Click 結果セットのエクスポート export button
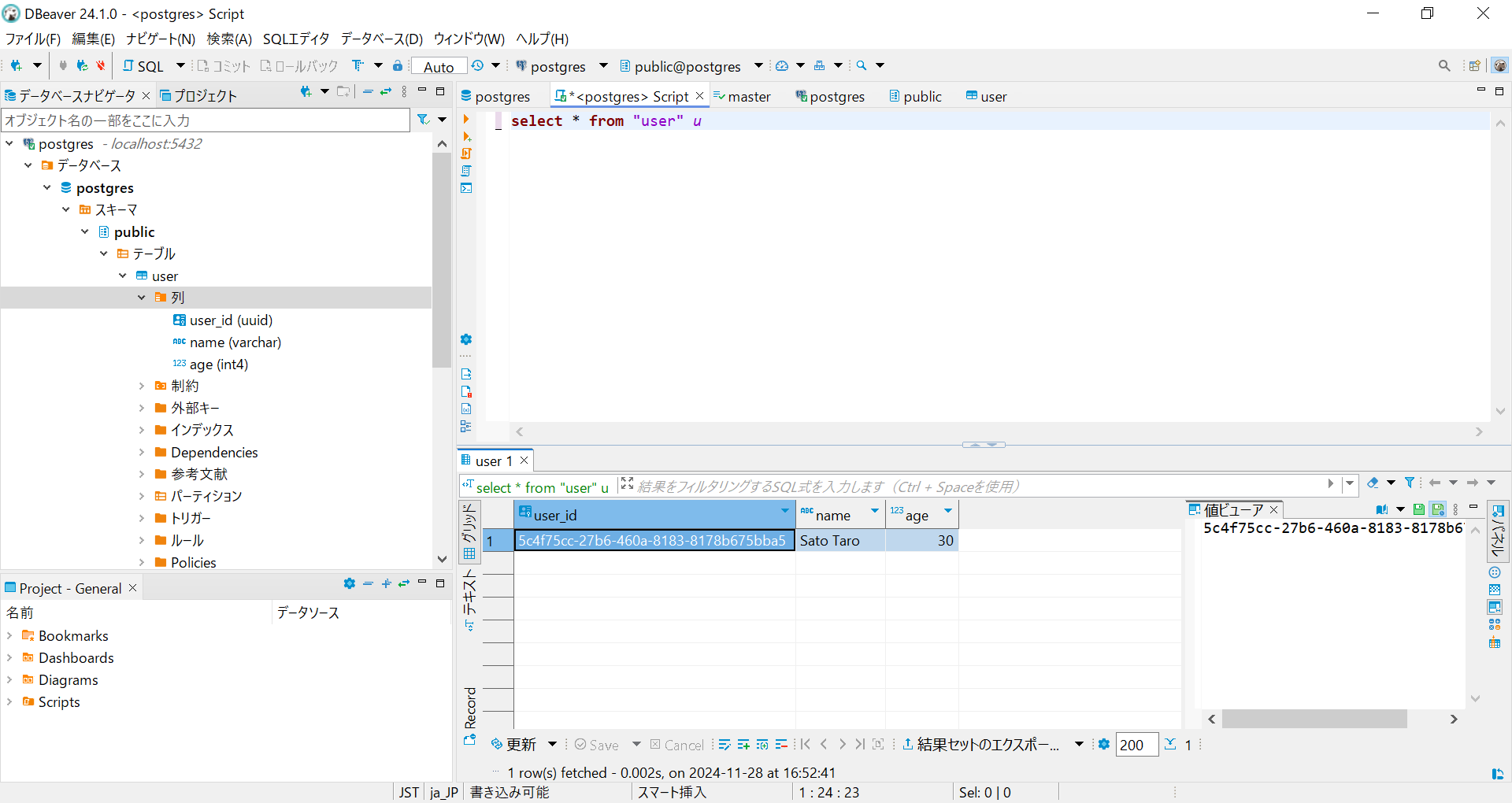Image resolution: width=1512 pixels, height=803 pixels. click(x=986, y=744)
